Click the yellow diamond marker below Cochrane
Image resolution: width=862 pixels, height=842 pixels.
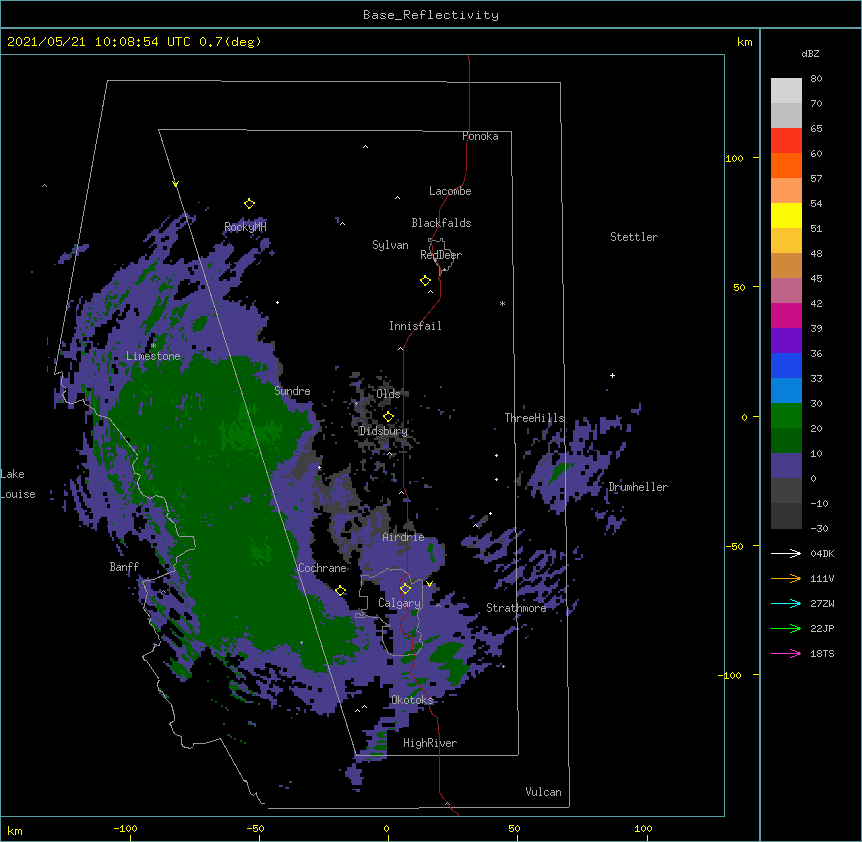tap(340, 591)
